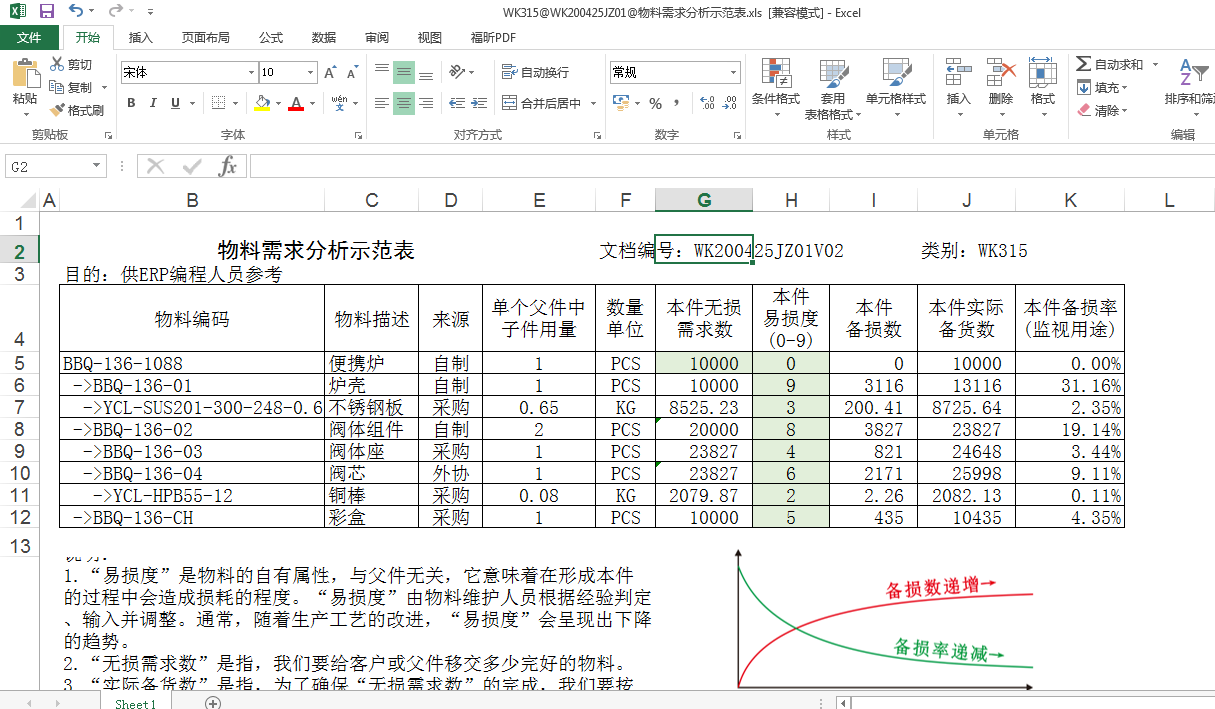Screen dimensions: 1215x709
Task: Click the Cut (剪切) scissors icon
Action: click(x=58, y=65)
